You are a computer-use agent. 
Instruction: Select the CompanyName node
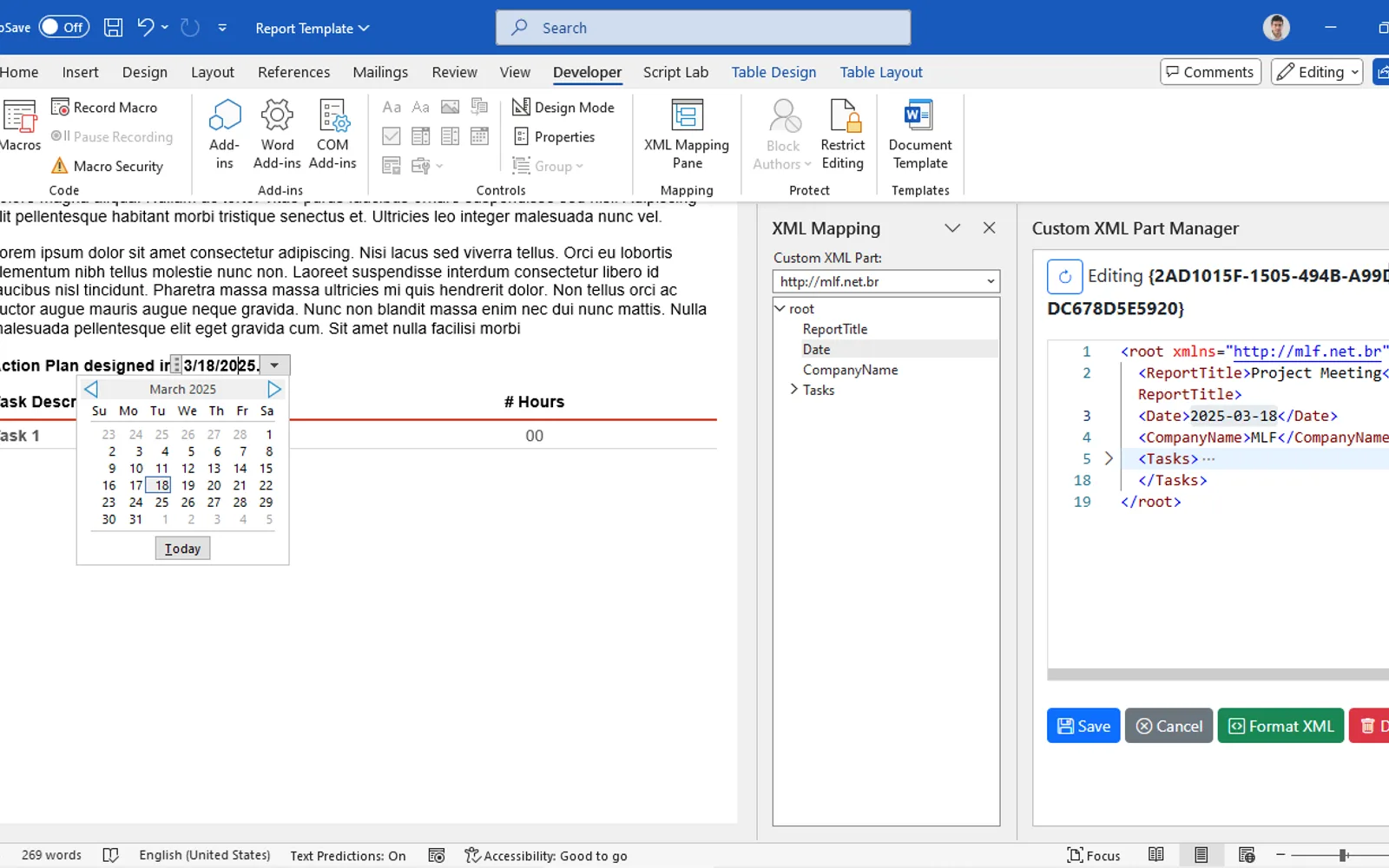850,370
